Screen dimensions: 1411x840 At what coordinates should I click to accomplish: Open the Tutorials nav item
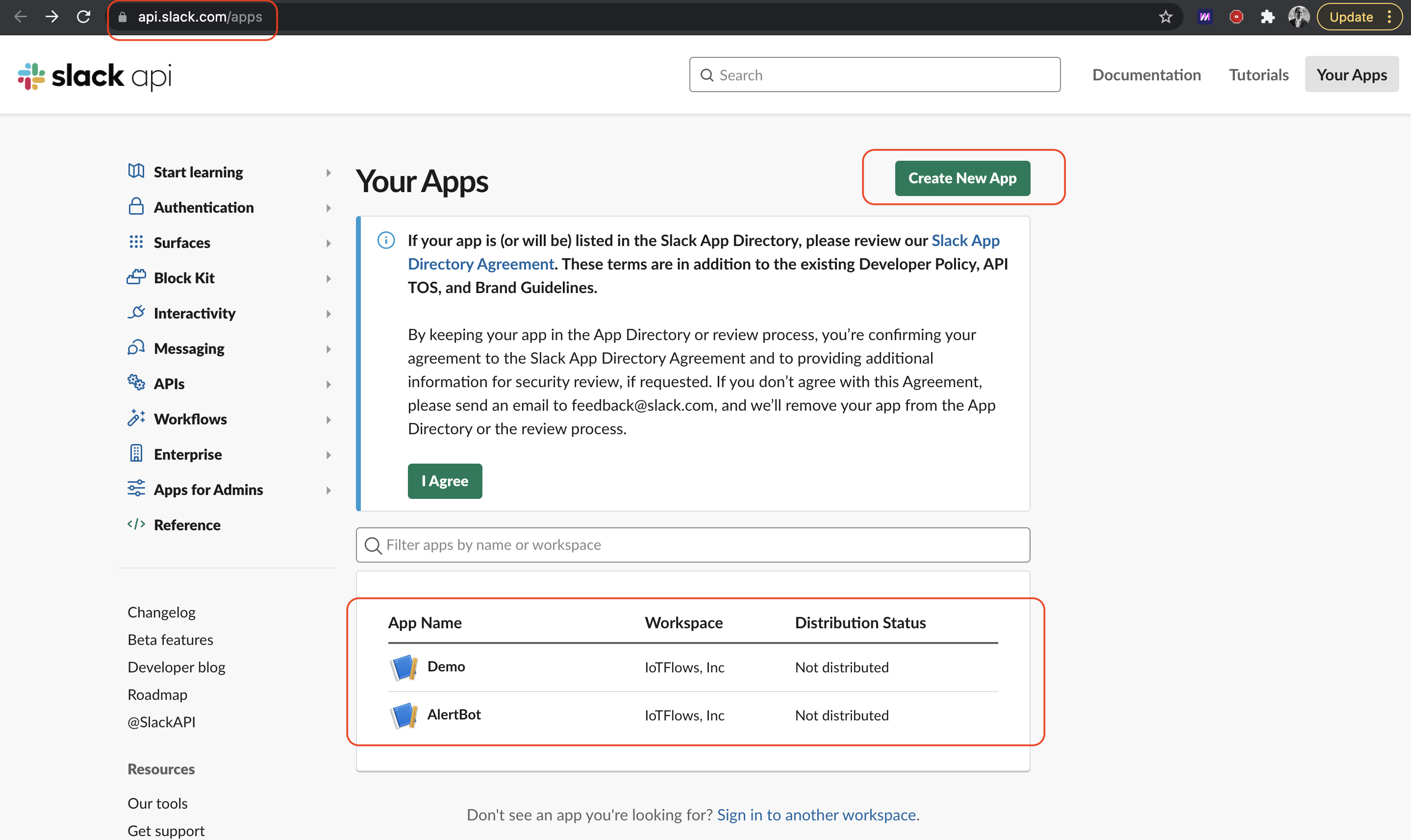(x=1258, y=74)
